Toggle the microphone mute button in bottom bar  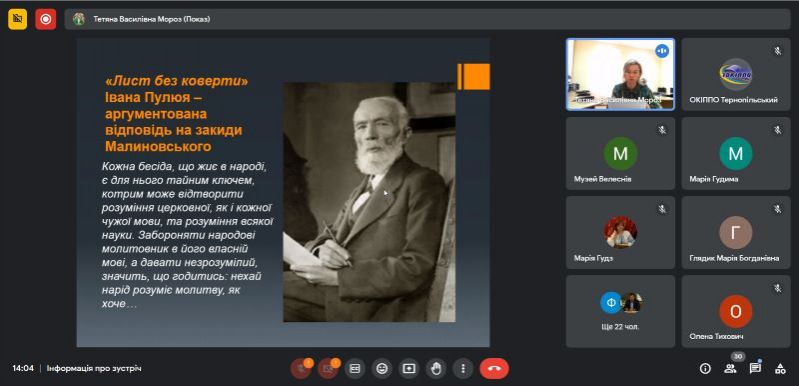tap(301, 368)
